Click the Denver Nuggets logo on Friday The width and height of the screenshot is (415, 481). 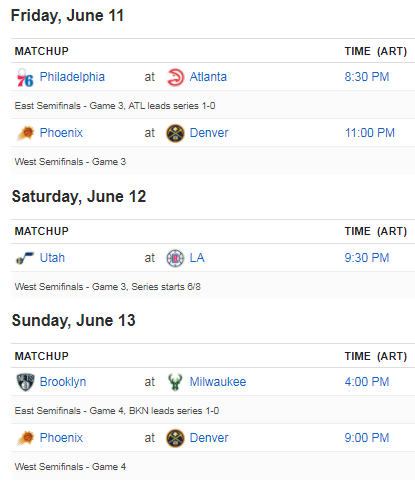[175, 133]
